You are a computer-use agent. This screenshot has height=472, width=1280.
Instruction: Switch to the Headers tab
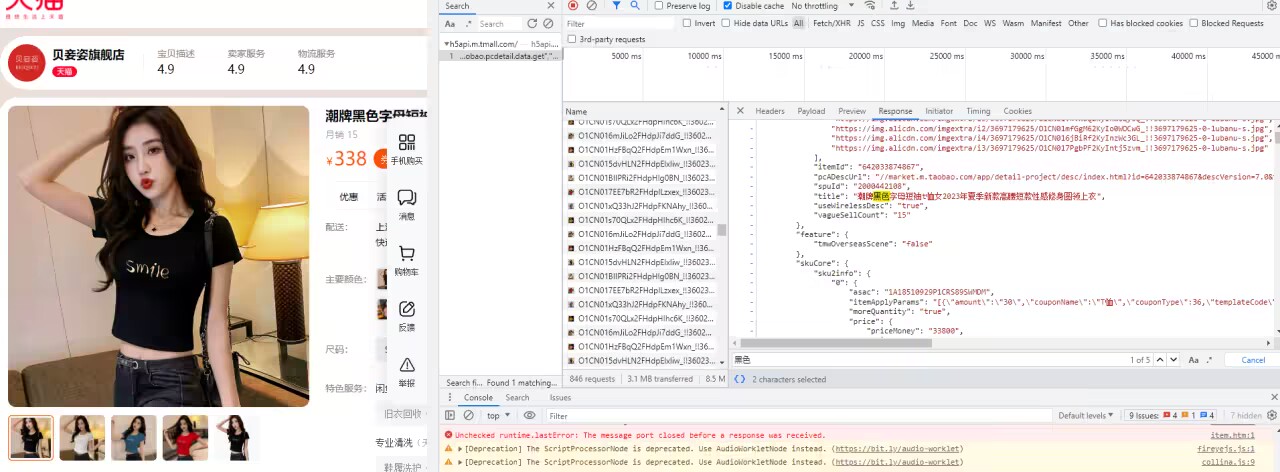[x=769, y=111]
